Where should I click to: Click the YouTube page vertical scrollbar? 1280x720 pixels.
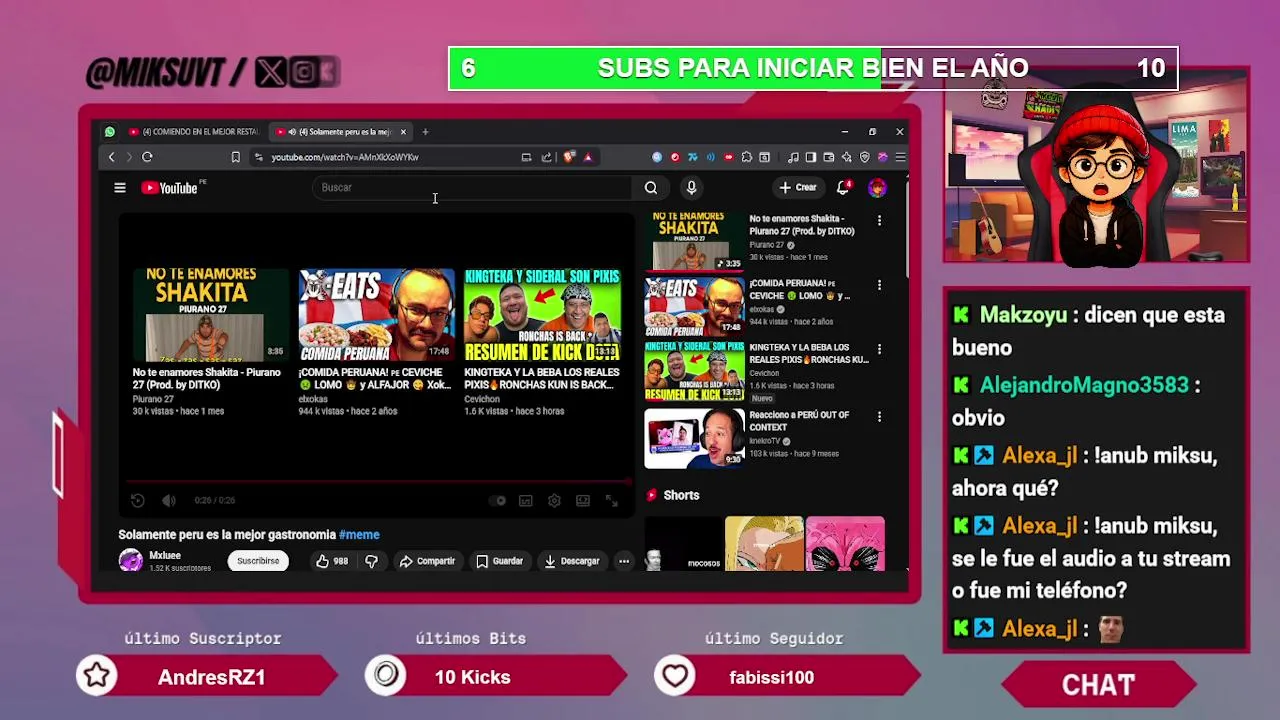tap(907, 230)
